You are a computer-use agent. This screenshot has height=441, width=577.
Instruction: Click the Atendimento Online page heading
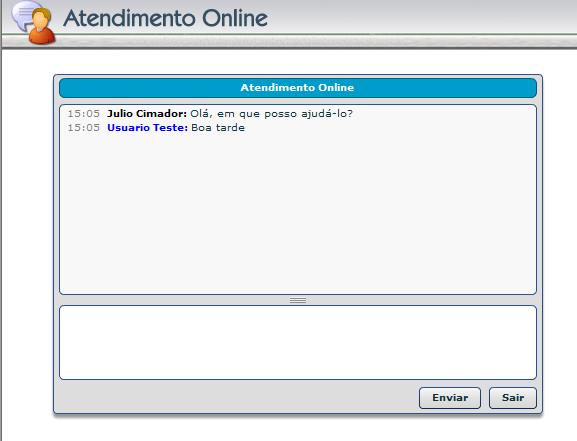click(x=166, y=18)
